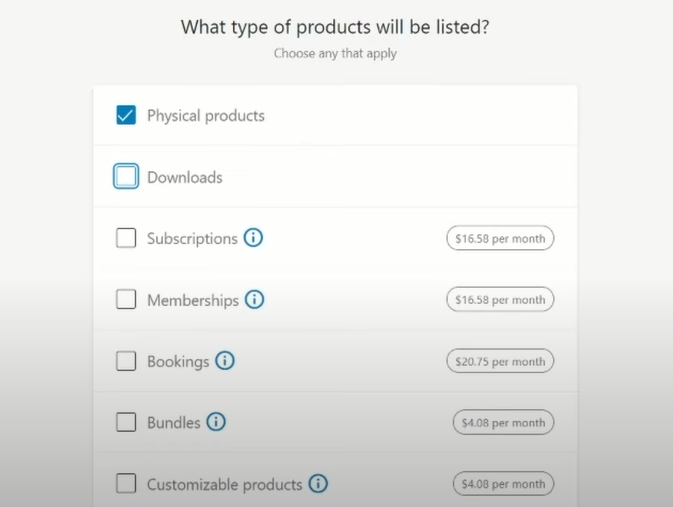Open the Bookings info icon
This screenshot has width=673, height=507.
[x=225, y=361]
